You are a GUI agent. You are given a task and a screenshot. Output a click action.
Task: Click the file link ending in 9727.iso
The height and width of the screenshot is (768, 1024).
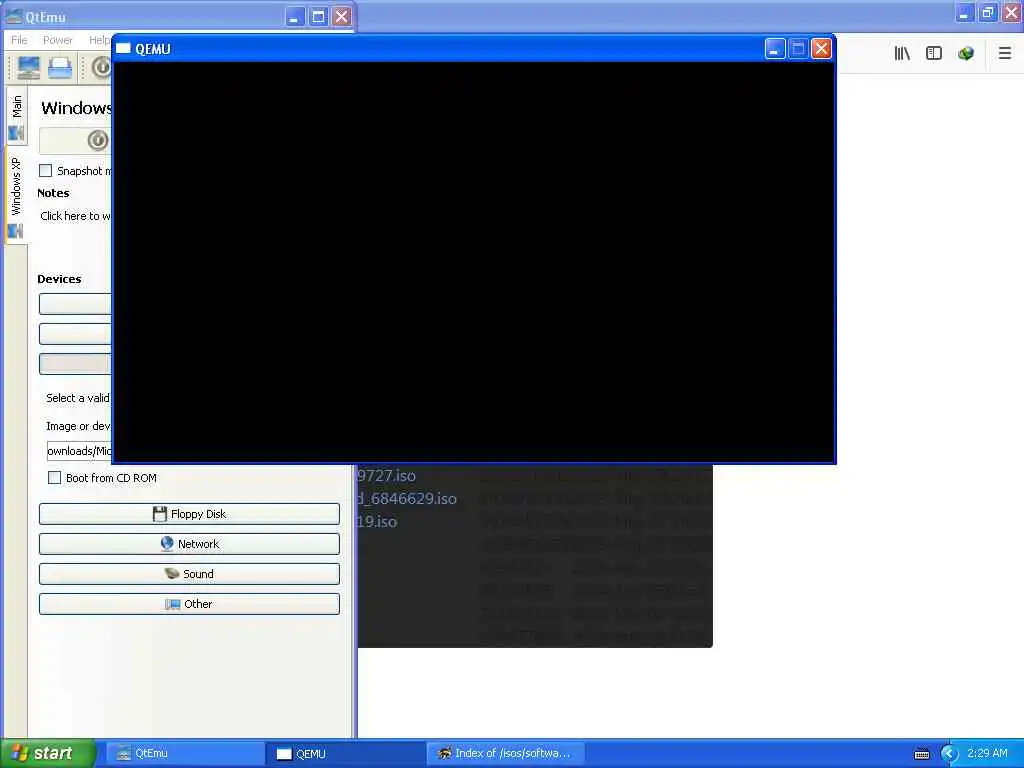[387, 476]
